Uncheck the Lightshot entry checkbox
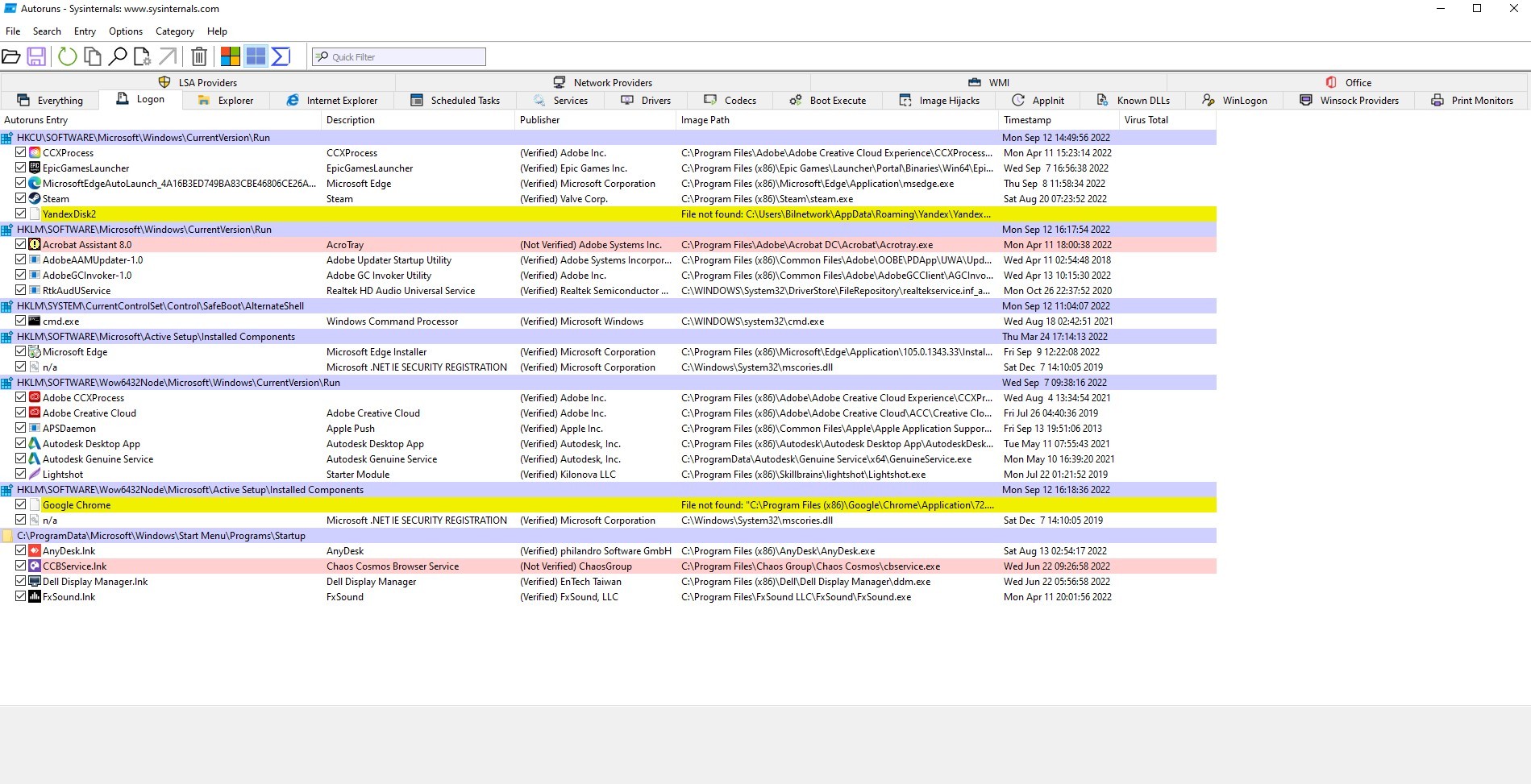 pos(21,474)
